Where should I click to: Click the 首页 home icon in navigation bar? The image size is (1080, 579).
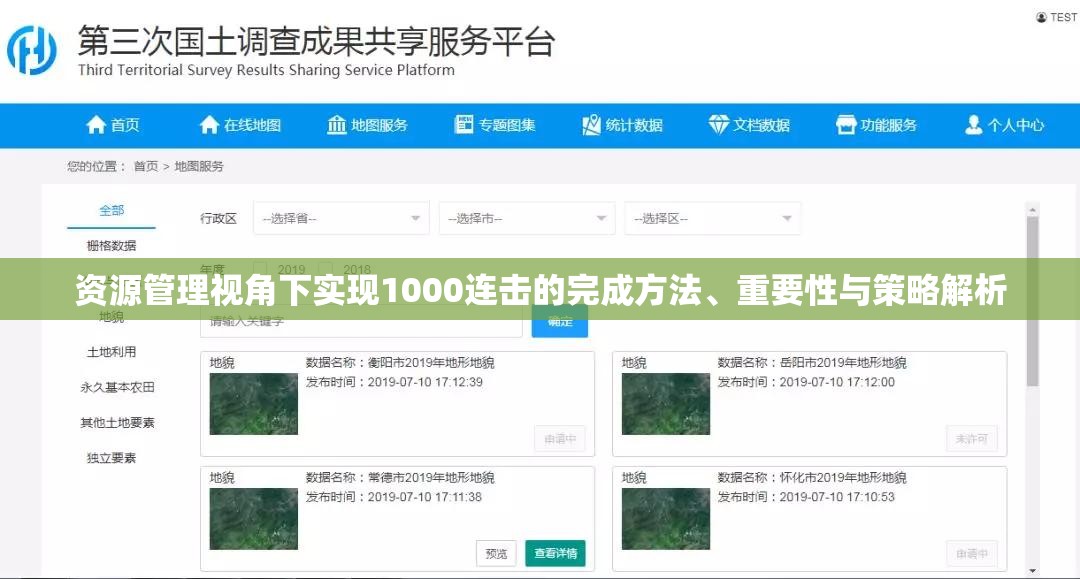click(x=97, y=125)
